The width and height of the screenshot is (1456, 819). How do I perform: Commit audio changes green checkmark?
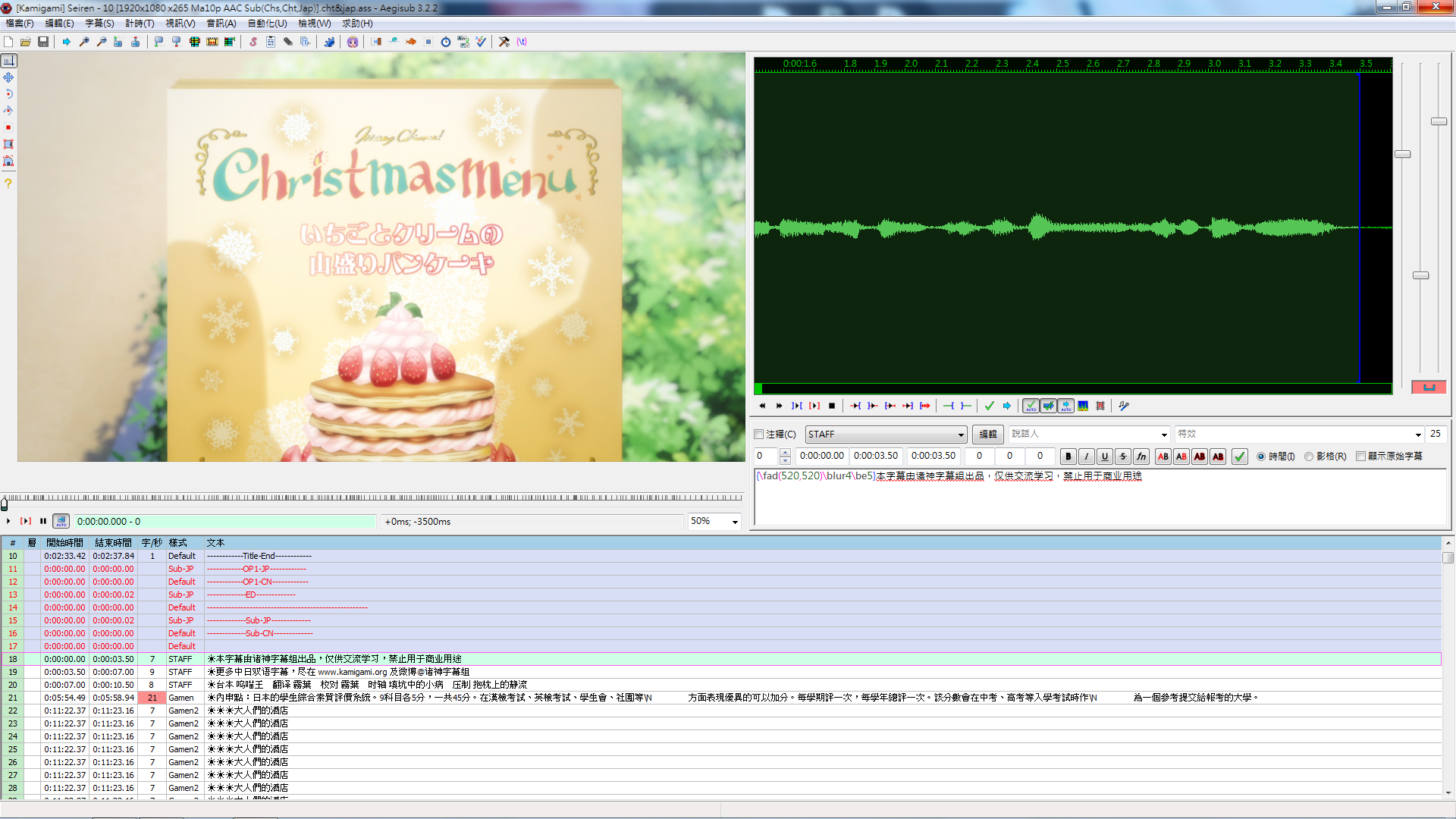click(x=990, y=406)
